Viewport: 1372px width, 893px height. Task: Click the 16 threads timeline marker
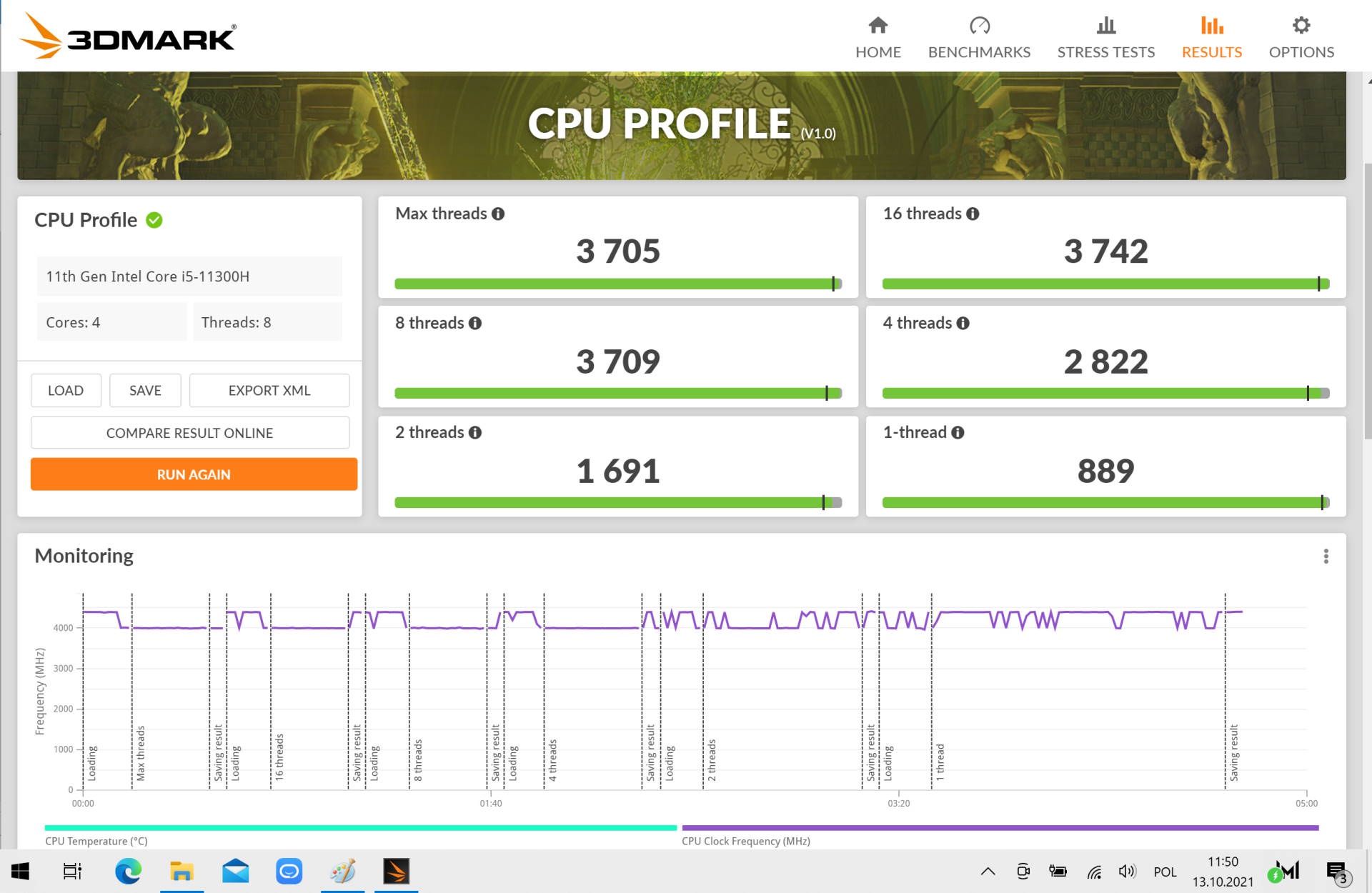pos(279,757)
